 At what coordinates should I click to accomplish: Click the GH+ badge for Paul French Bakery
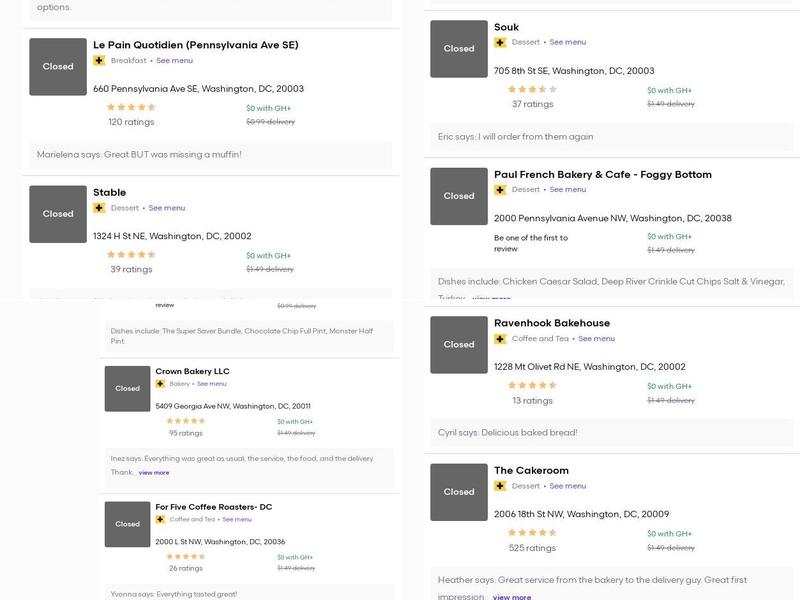point(500,189)
